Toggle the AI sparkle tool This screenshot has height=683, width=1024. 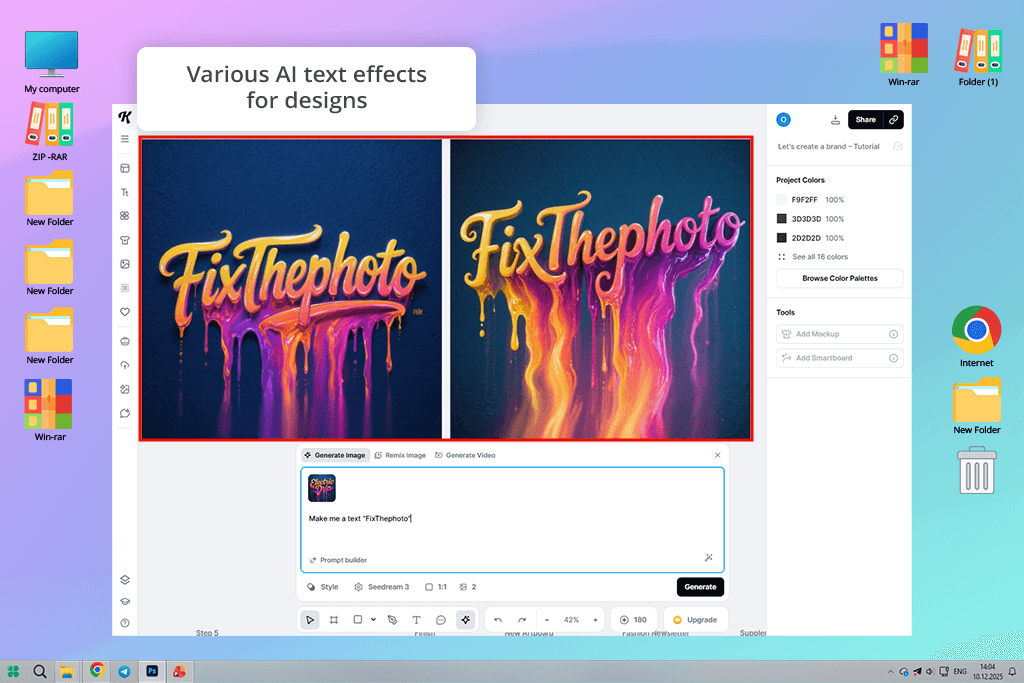466,620
